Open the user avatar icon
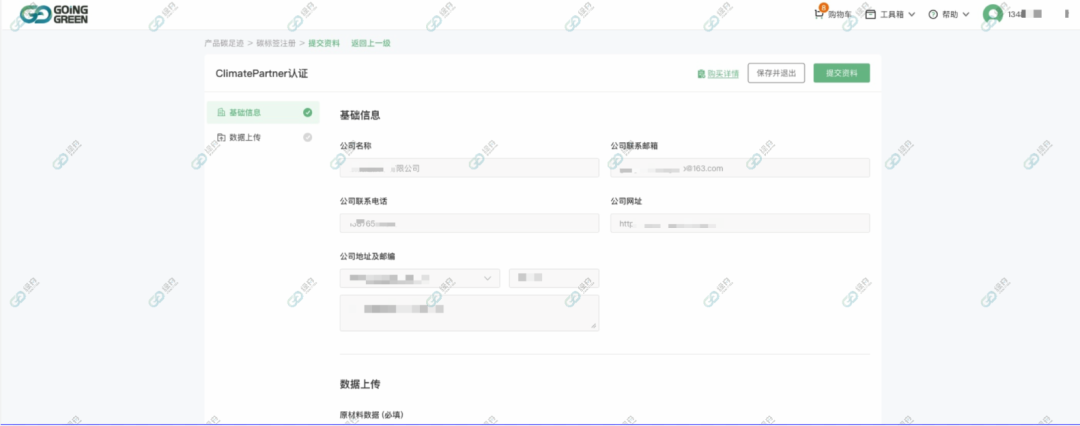This screenshot has width=1080, height=426. click(993, 14)
